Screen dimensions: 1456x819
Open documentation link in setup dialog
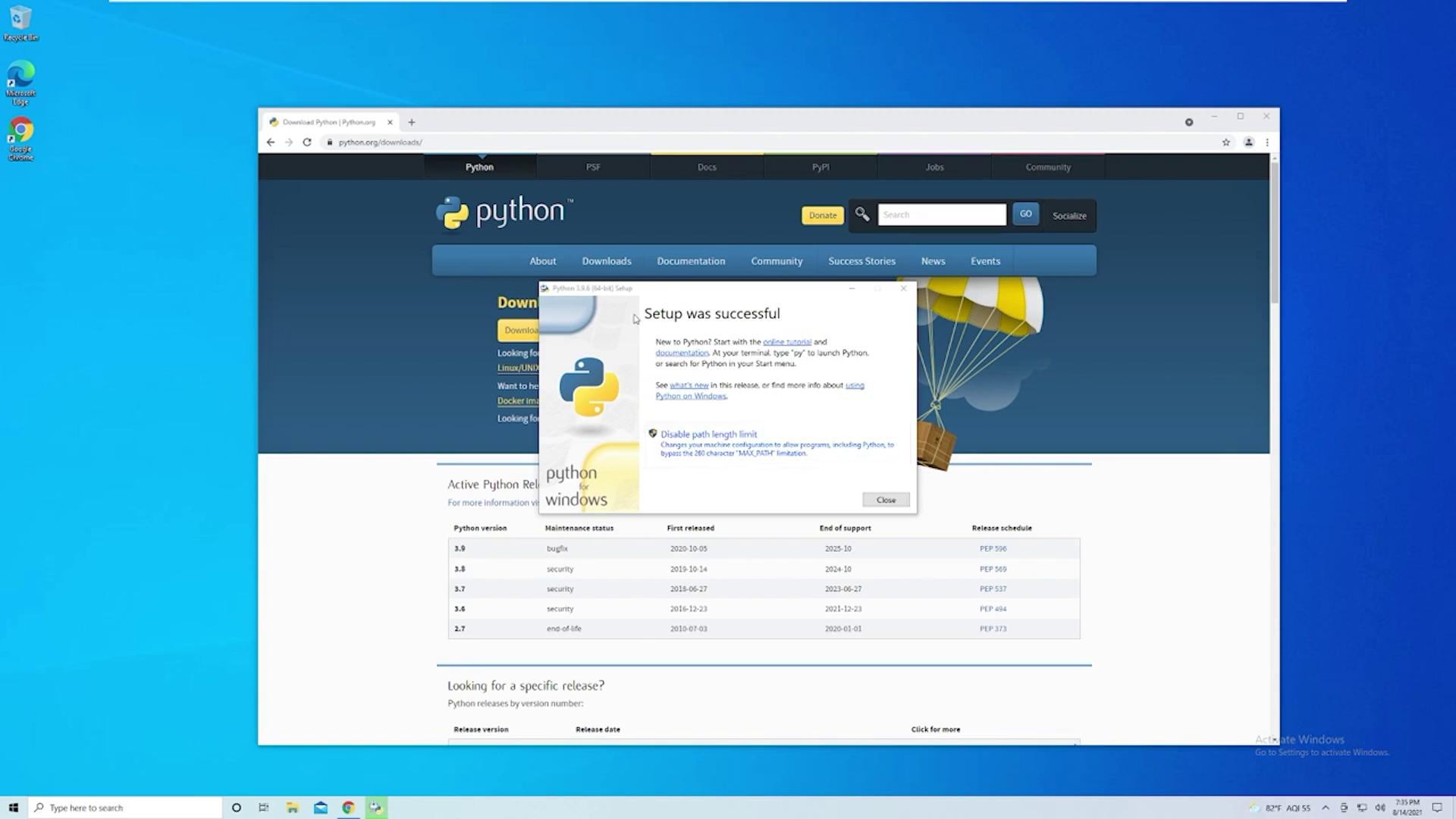coord(682,353)
